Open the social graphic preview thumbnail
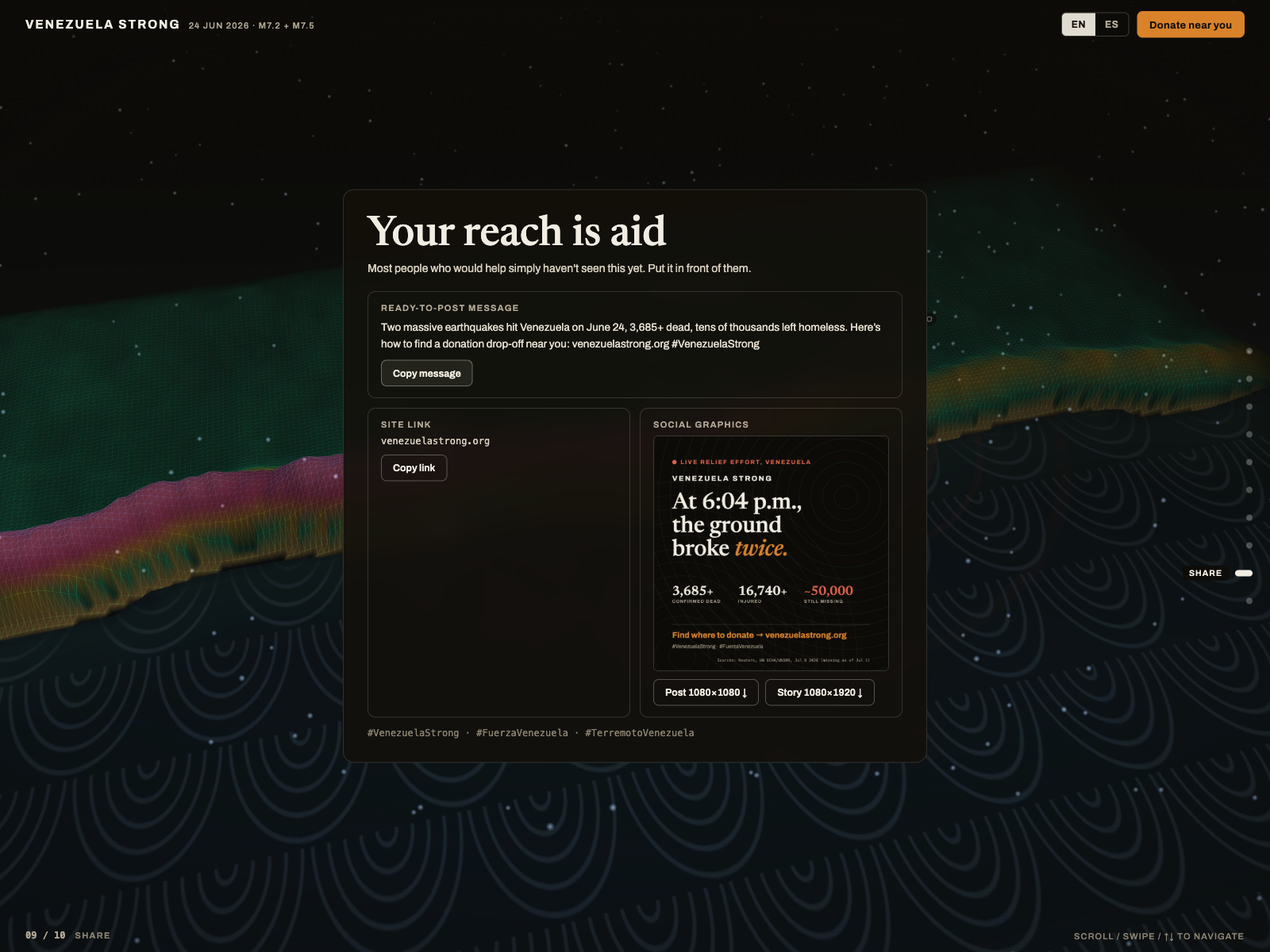The width and height of the screenshot is (1270, 952). point(771,553)
